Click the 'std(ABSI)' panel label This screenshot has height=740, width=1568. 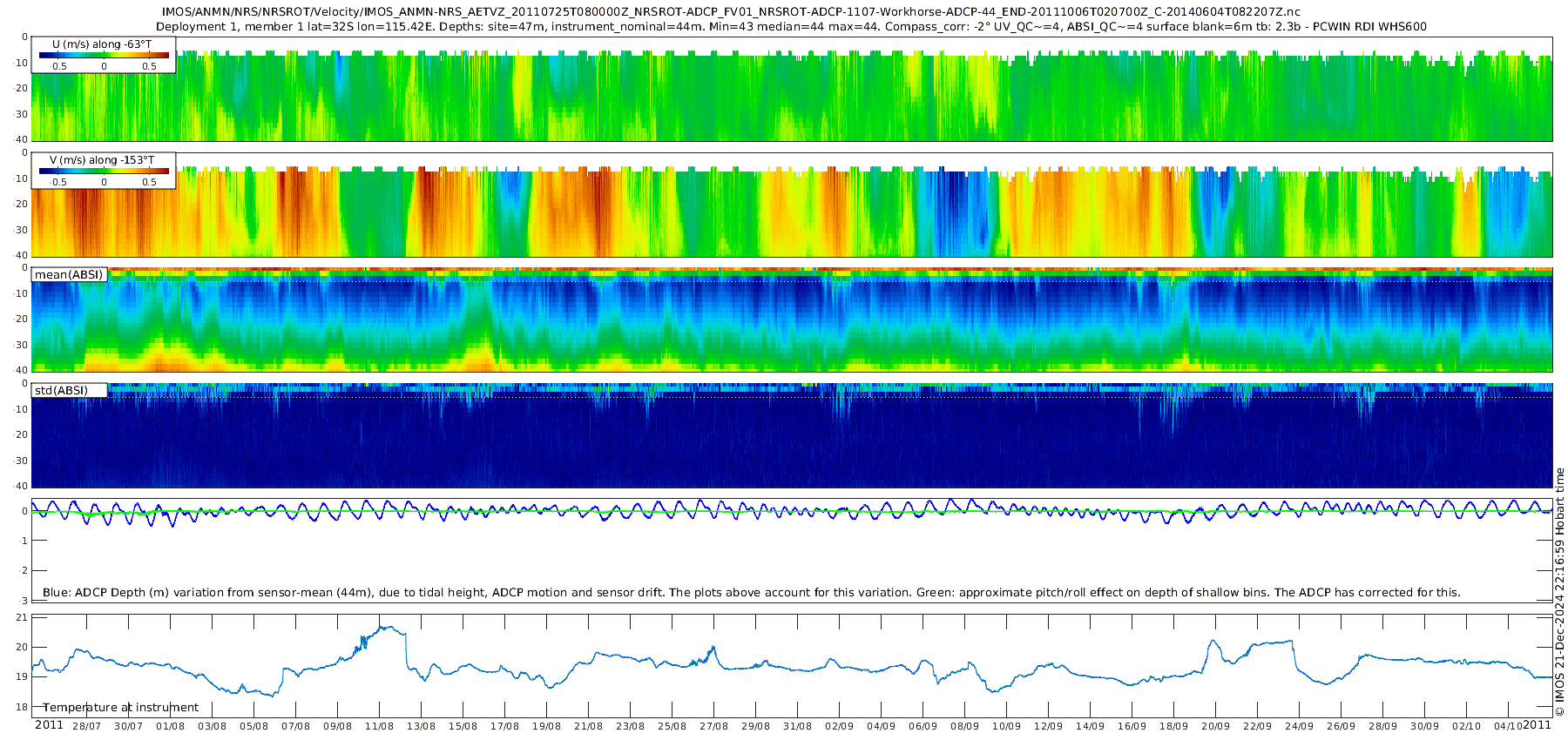(61, 390)
